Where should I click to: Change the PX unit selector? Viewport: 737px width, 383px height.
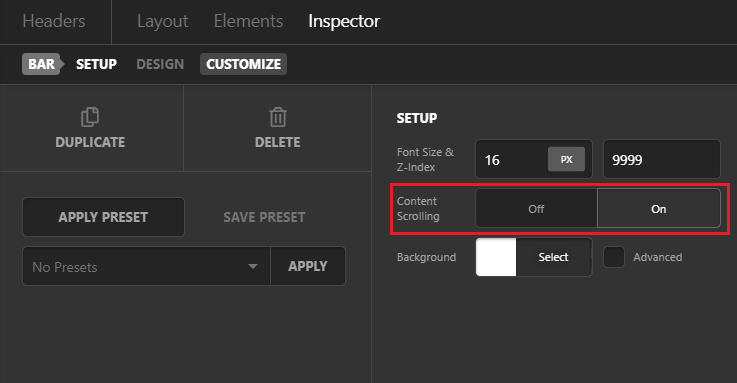[x=566, y=159]
